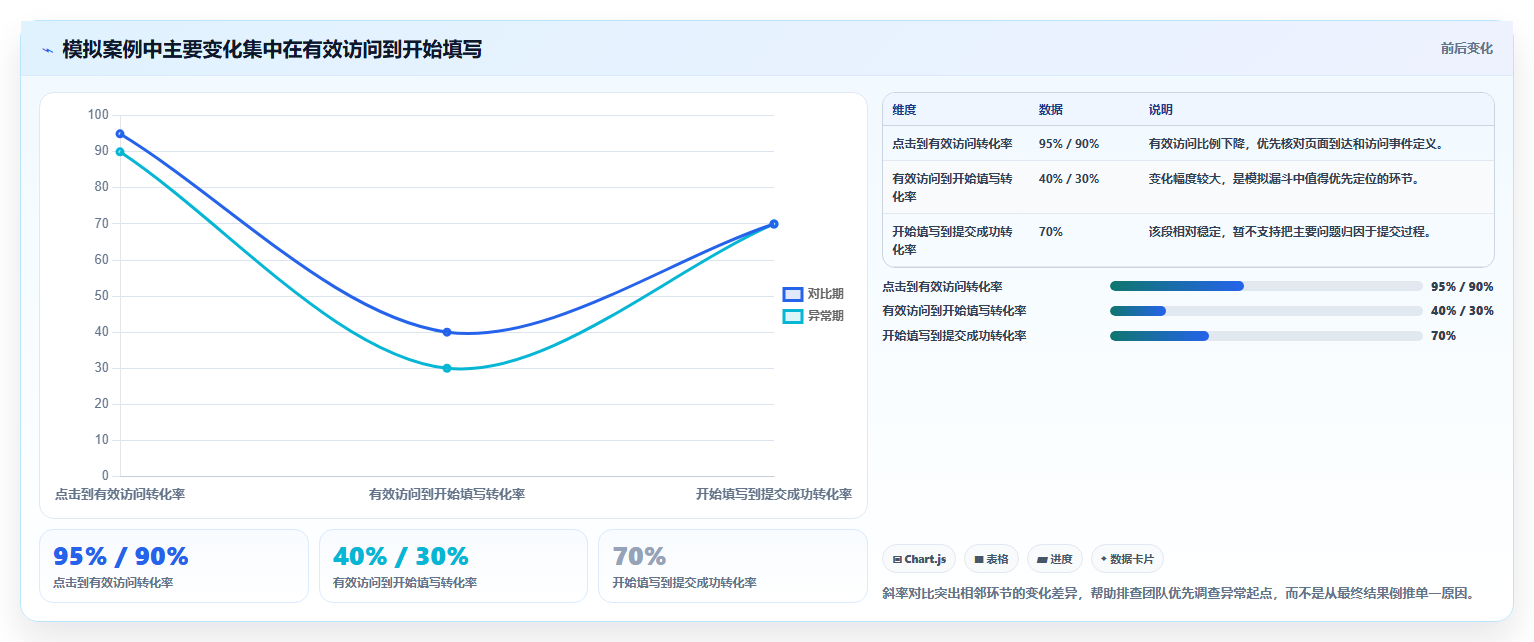Toggle the 对比期 legend swatch

[x=792, y=294]
